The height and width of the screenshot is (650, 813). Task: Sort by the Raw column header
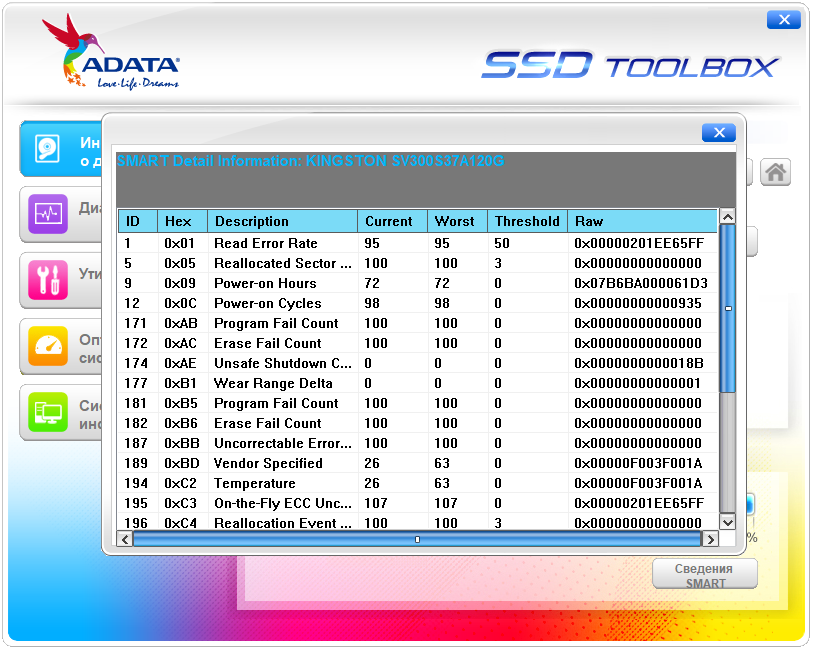tap(642, 221)
